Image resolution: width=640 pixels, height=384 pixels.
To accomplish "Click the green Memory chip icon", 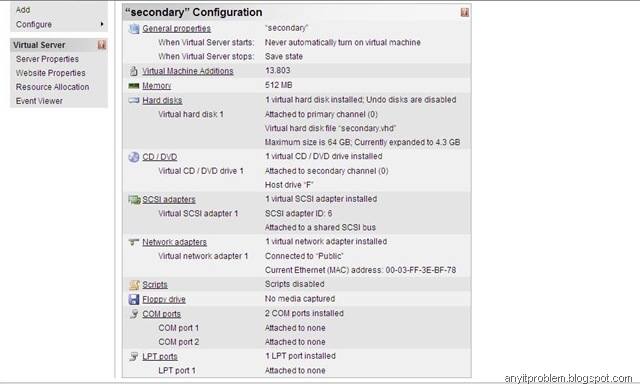I will coord(134,86).
